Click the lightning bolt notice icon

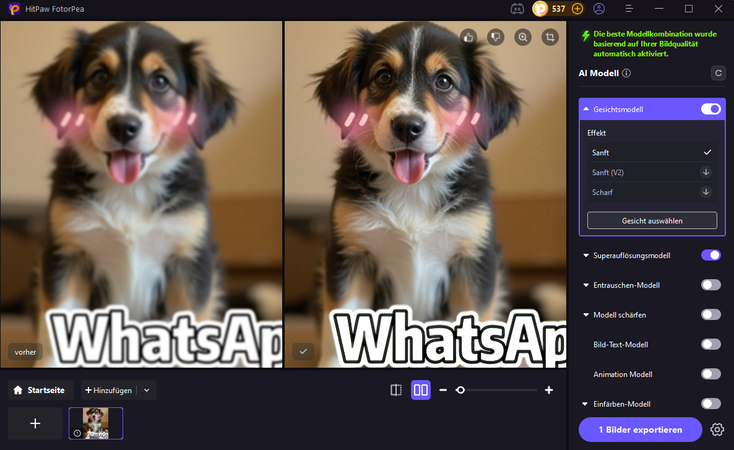pyautogui.click(x=585, y=36)
